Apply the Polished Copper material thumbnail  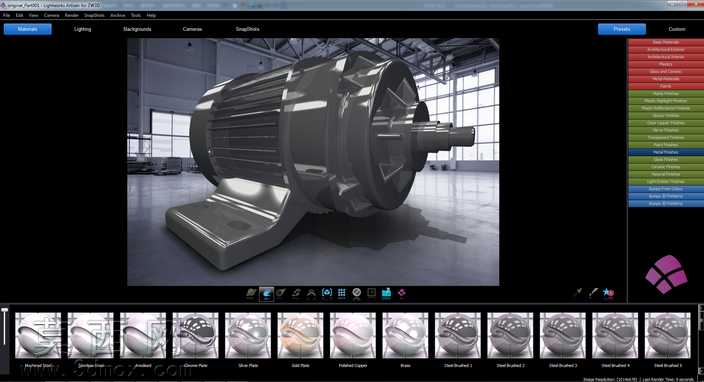[x=353, y=335]
